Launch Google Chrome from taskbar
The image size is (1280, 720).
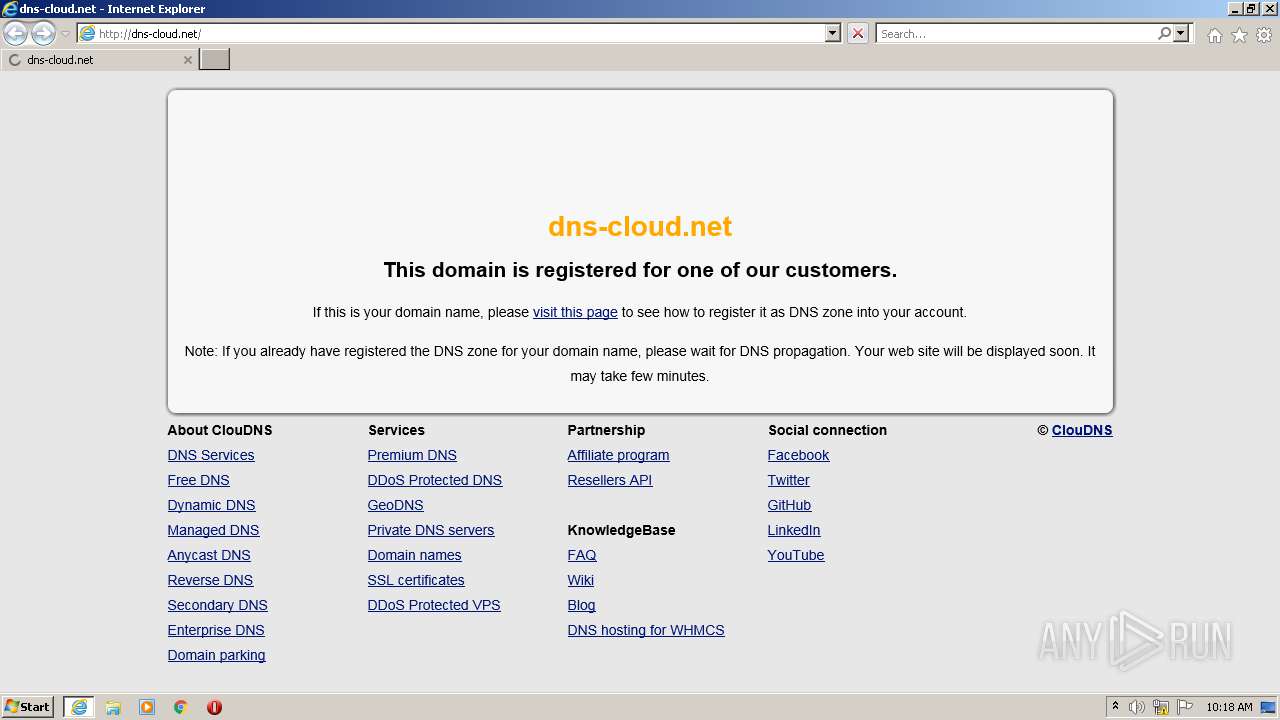pyautogui.click(x=181, y=707)
